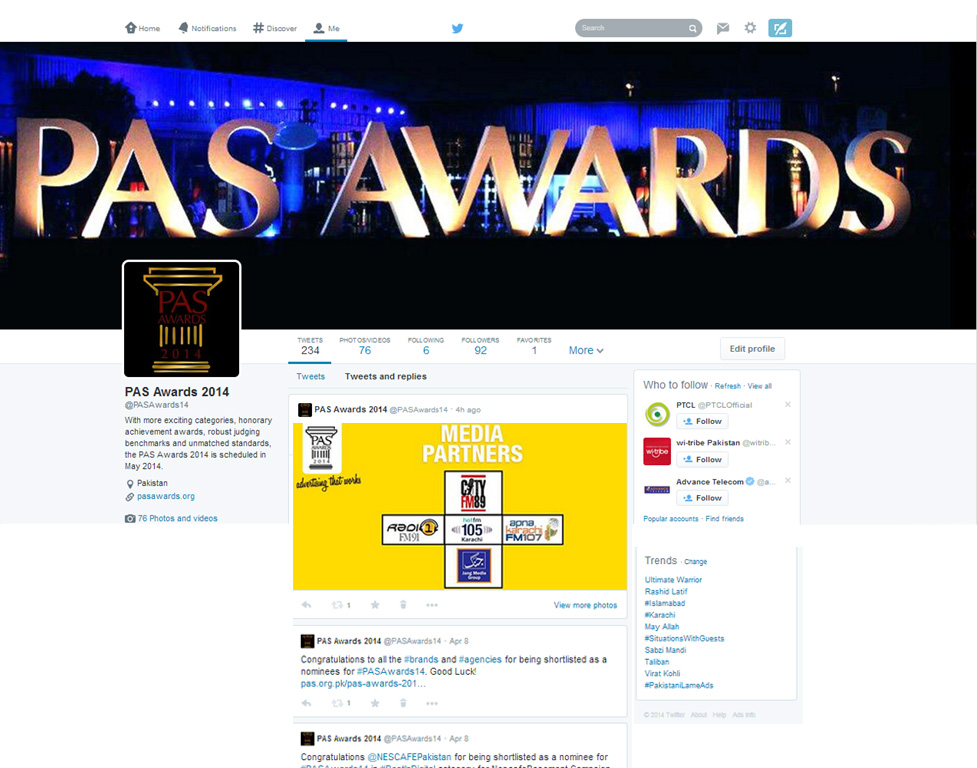Follow wi-tribe Pakistan
977x768 pixels.
click(x=702, y=460)
